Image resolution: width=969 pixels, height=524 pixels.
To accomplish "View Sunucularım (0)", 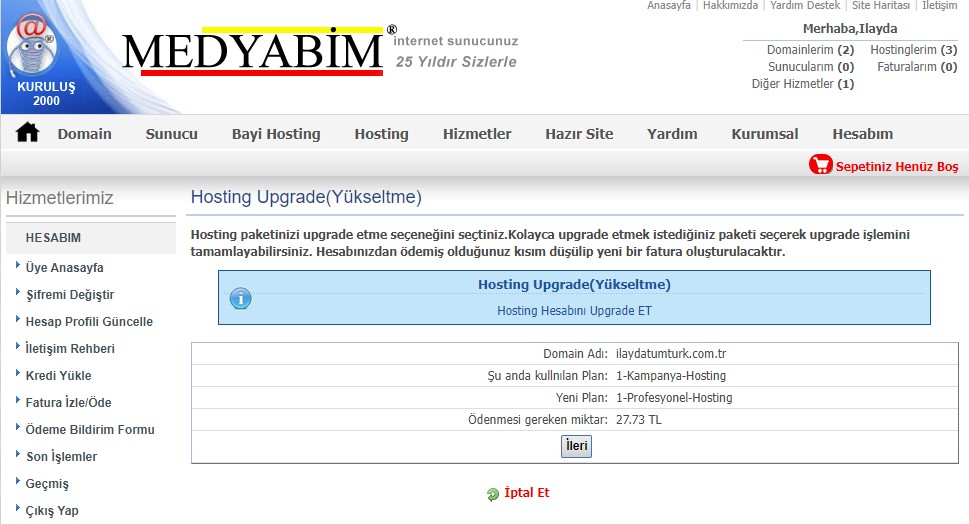I will (x=811, y=67).
